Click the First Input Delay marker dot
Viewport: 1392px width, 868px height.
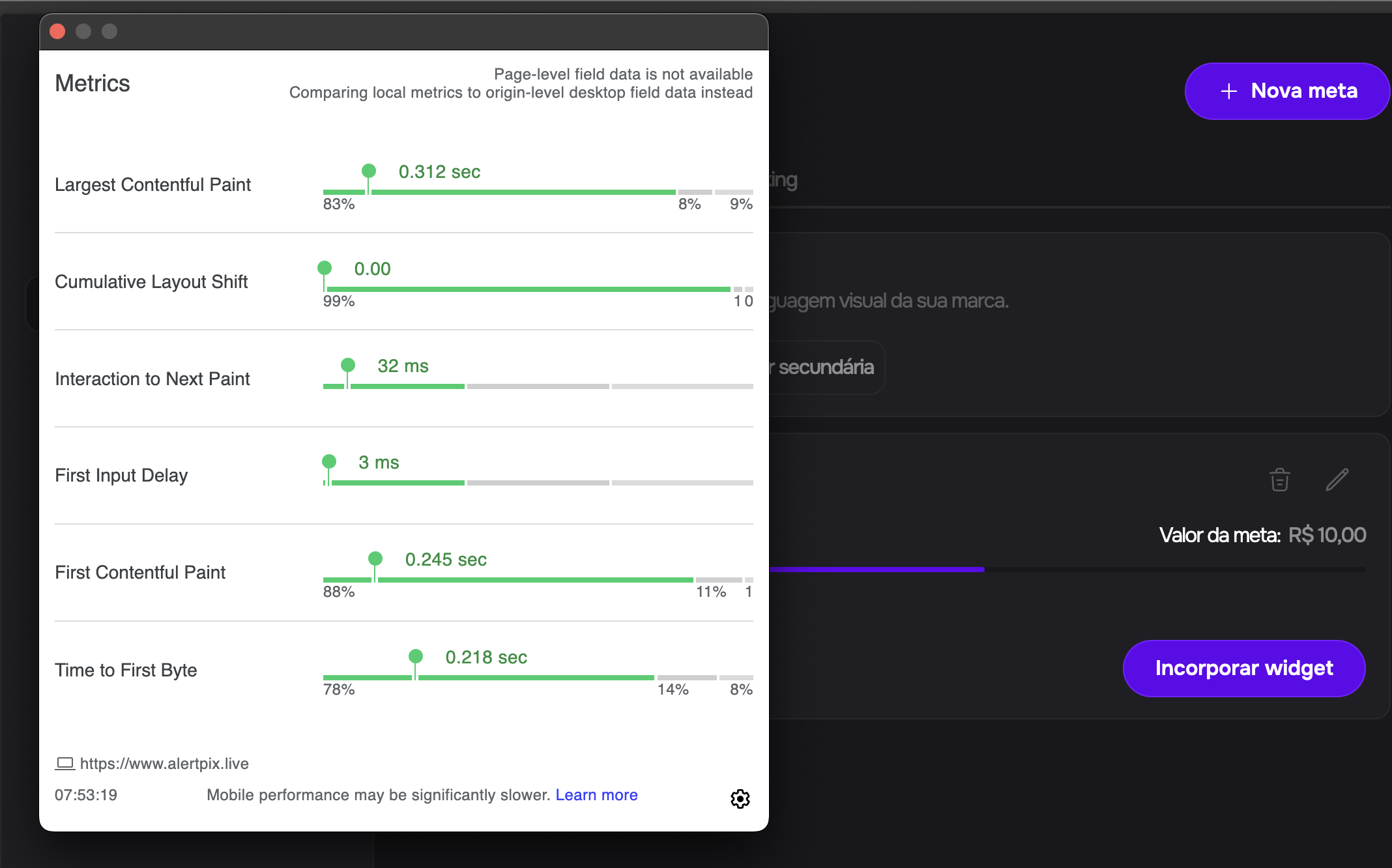(329, 462)
